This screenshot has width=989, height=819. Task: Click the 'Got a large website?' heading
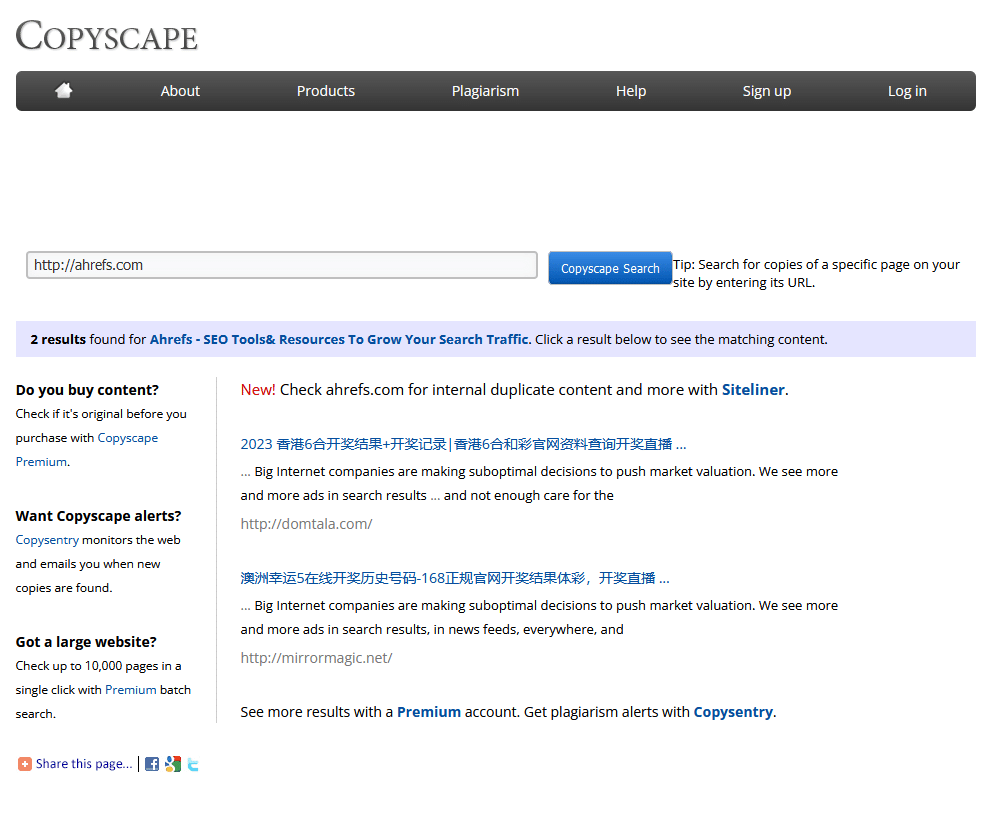point(86,642)
